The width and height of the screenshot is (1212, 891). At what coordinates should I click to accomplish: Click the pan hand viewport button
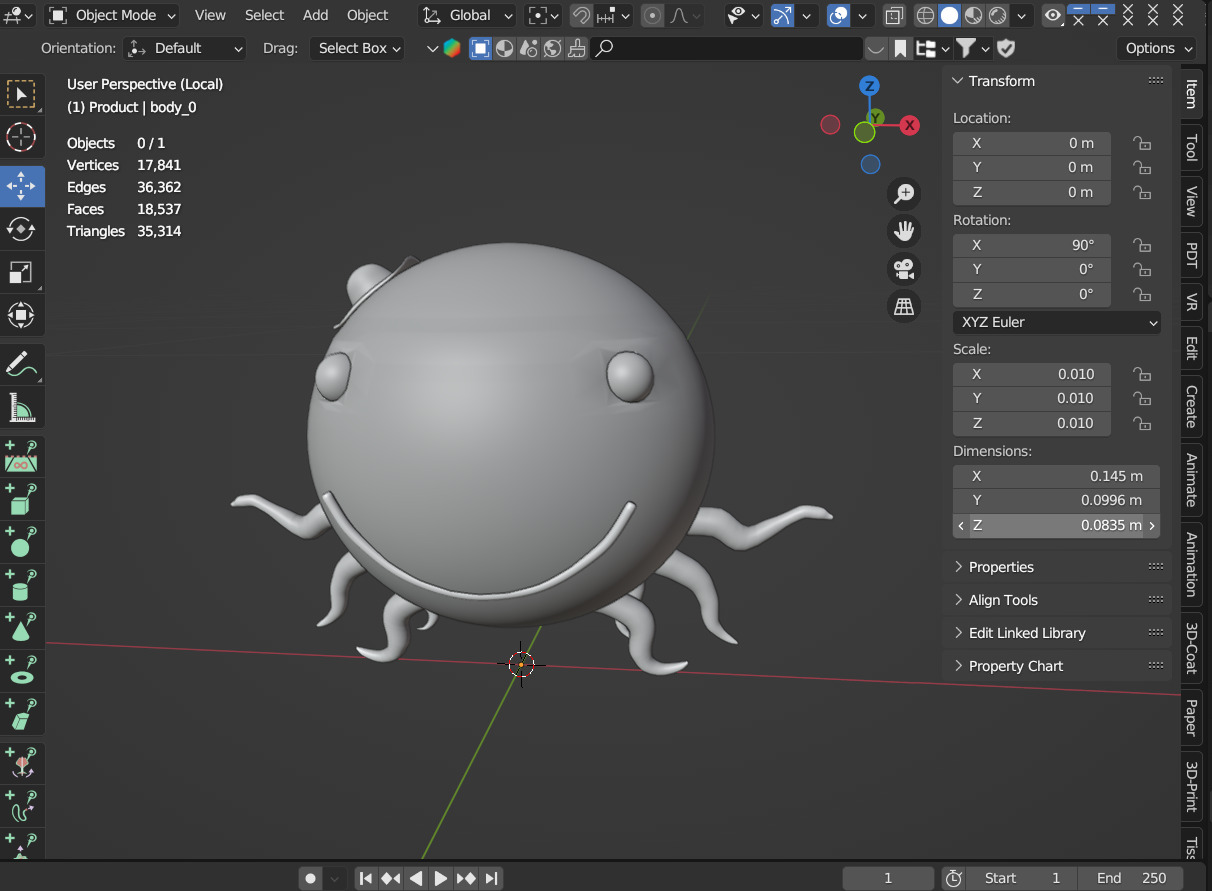coord(904,232)
